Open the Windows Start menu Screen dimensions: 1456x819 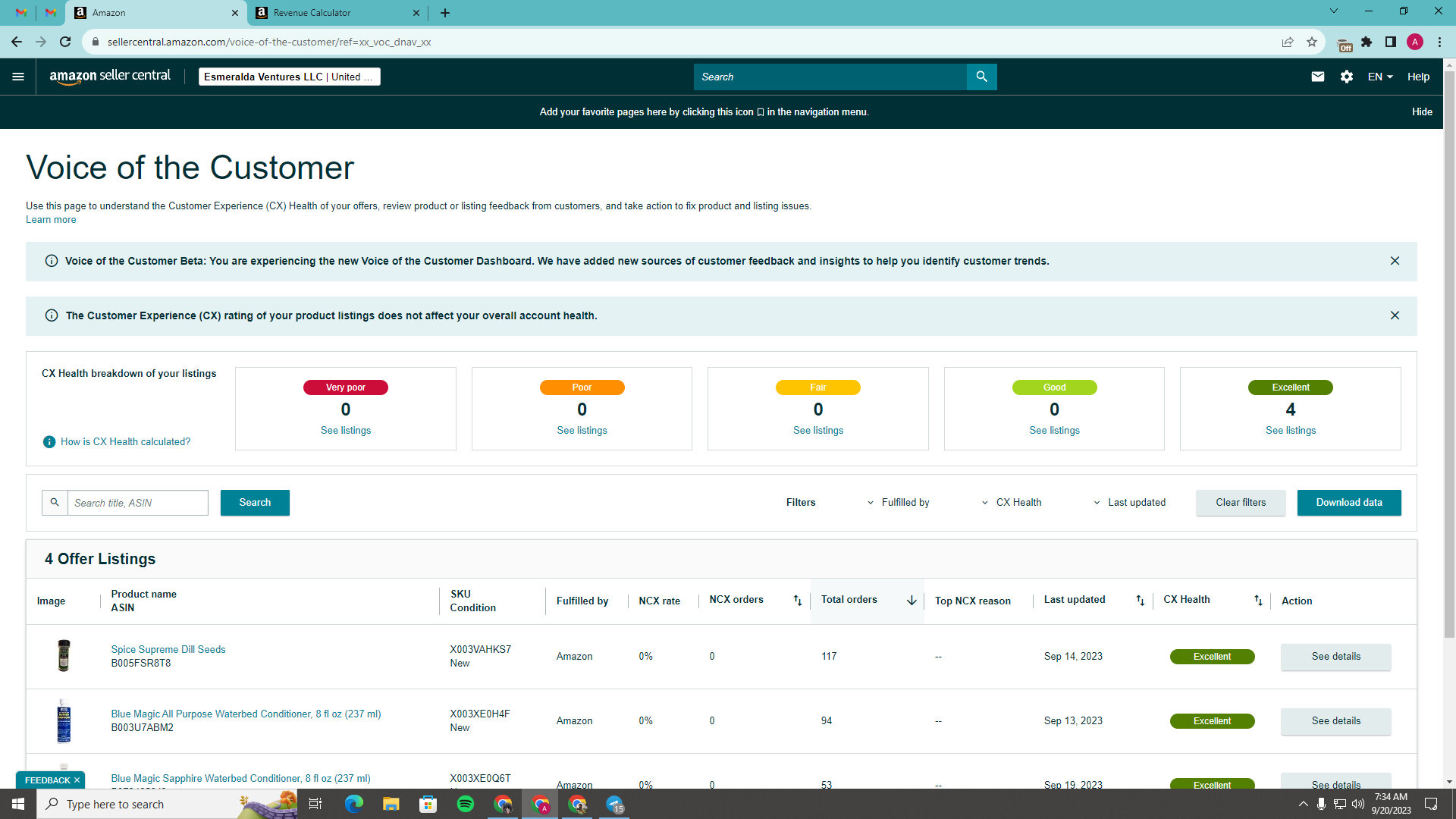tap(18, 804)
